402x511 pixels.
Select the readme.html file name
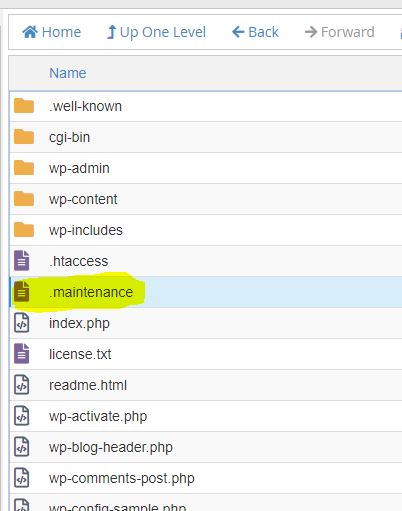88,385
